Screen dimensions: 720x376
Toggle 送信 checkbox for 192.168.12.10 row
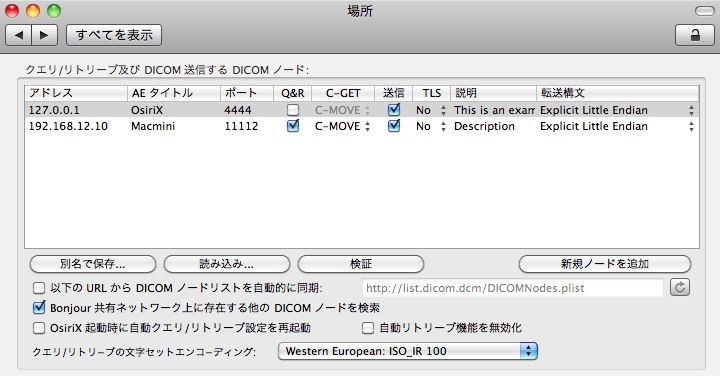click(394, 126)
